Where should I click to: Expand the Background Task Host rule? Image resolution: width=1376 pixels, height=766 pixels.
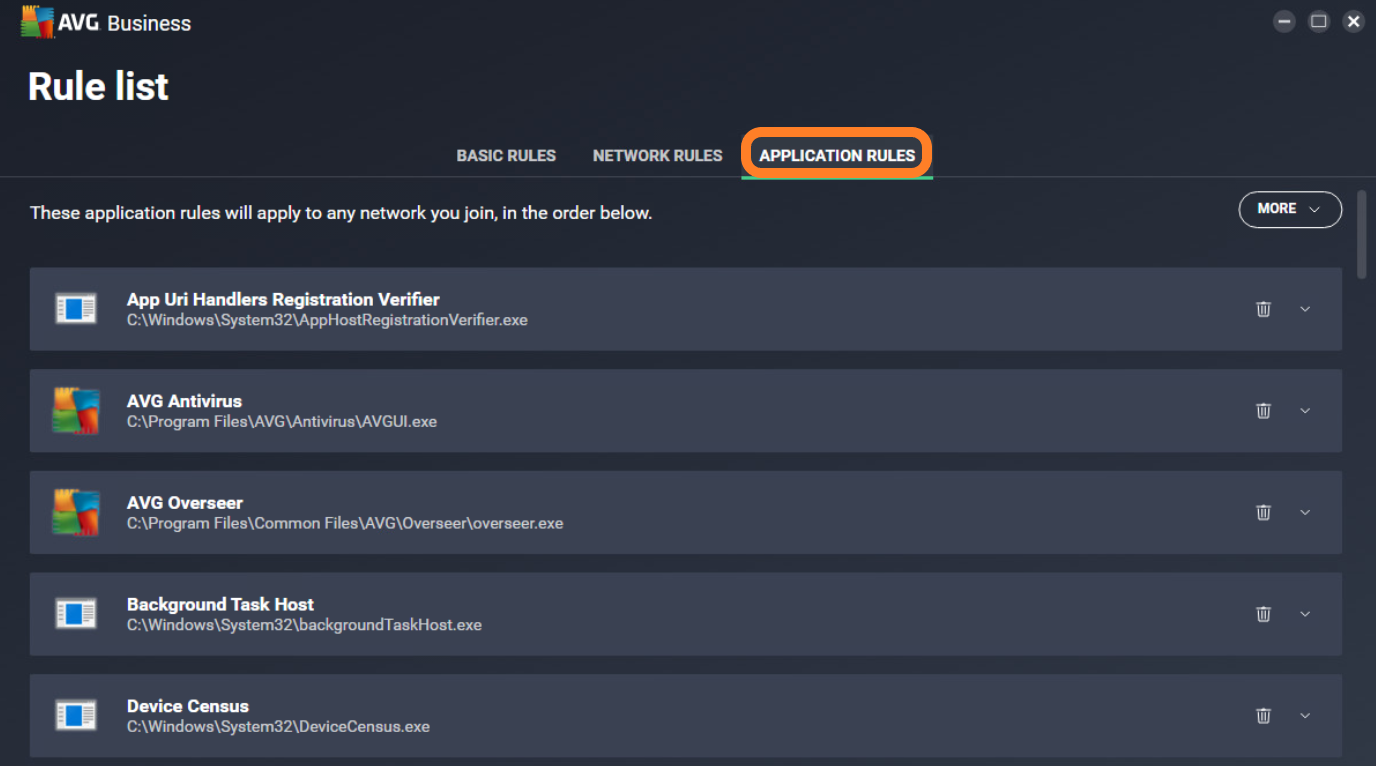(x=1305, y=614)
